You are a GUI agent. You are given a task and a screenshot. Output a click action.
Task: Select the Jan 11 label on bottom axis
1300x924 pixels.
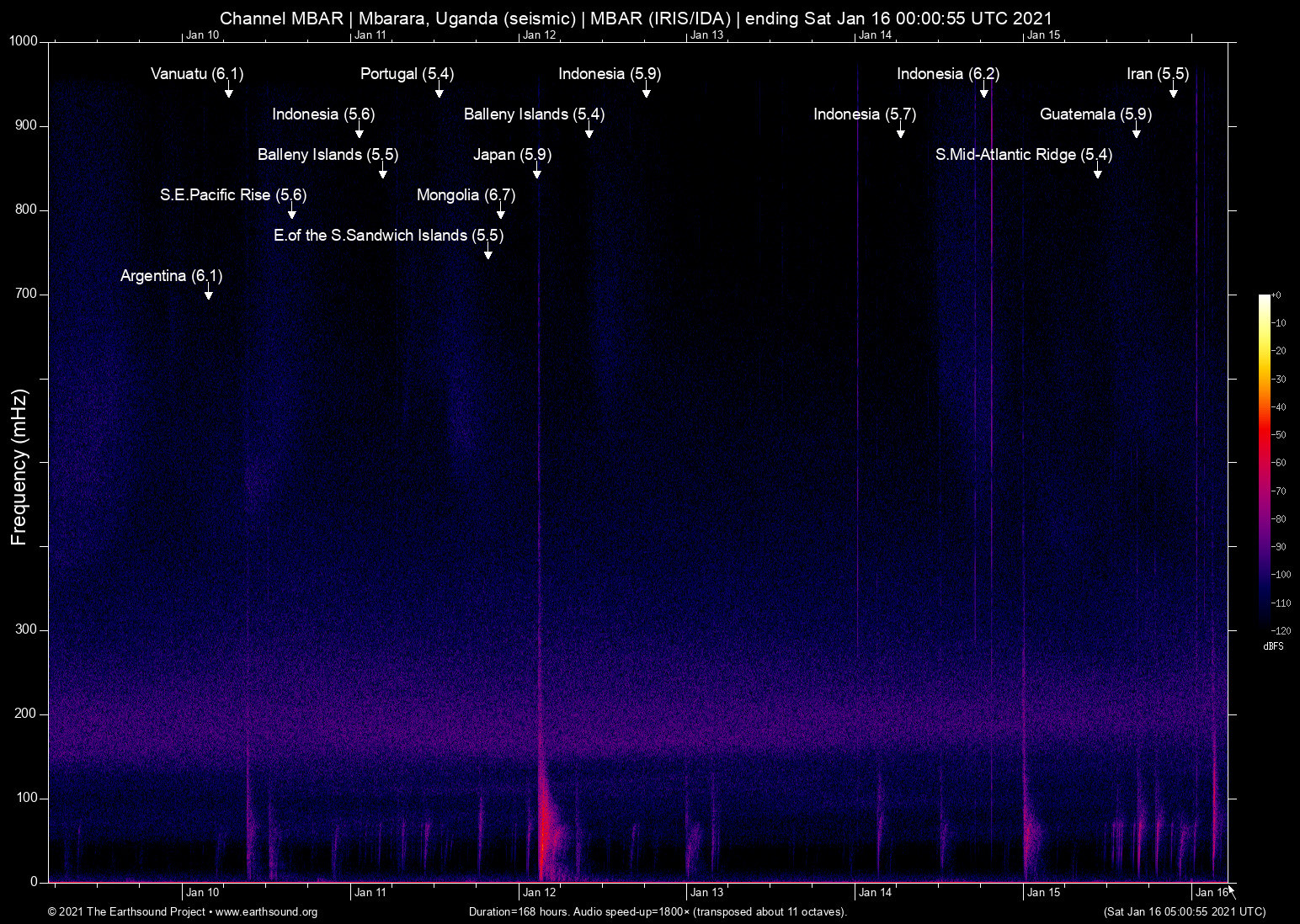(x=370, y=893)
